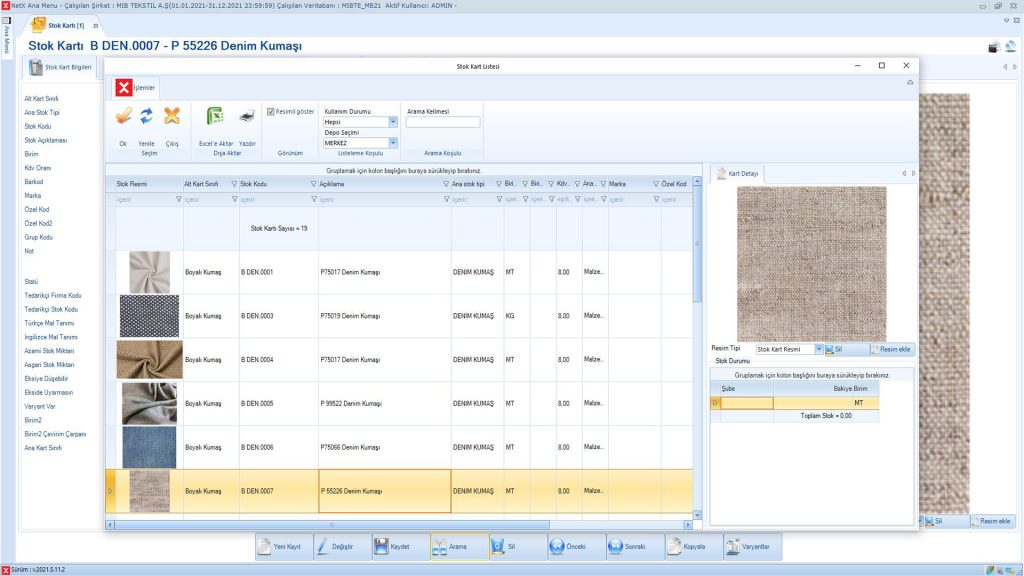Select the B DEN.0003 stock row thumbnail
Image resolution: width=1024 pixels, height=576 pixels.
[149, 316]
